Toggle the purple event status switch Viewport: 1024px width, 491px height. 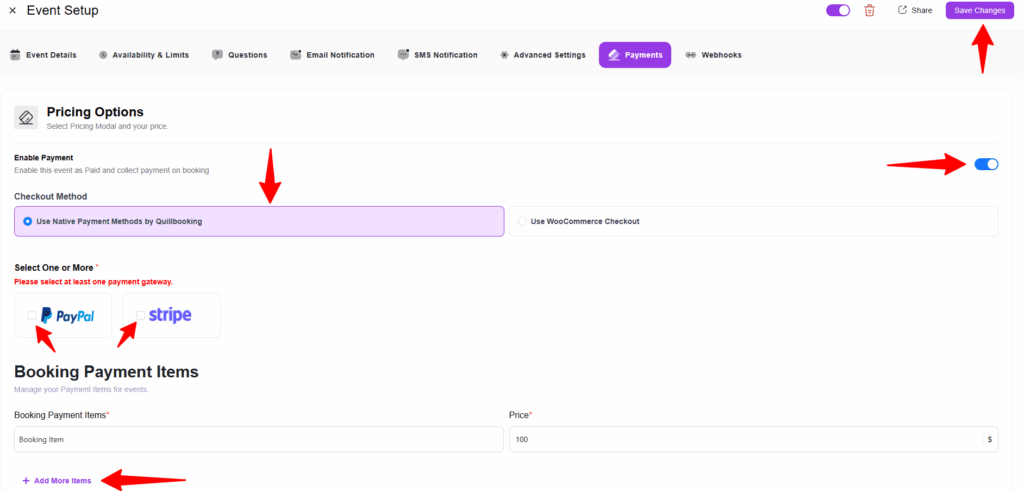click(838, 10)
